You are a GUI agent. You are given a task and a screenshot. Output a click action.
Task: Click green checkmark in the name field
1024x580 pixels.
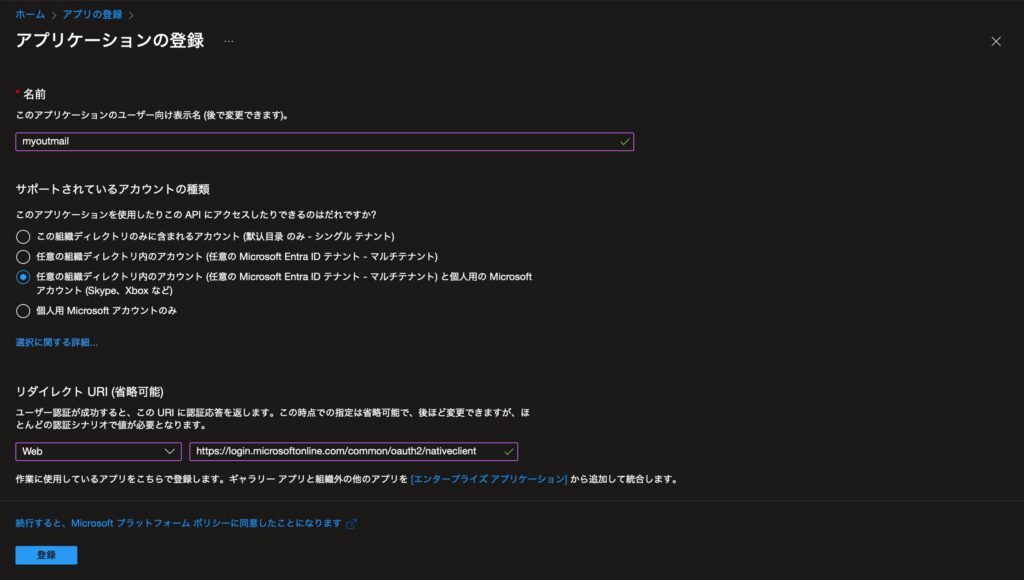624,142
